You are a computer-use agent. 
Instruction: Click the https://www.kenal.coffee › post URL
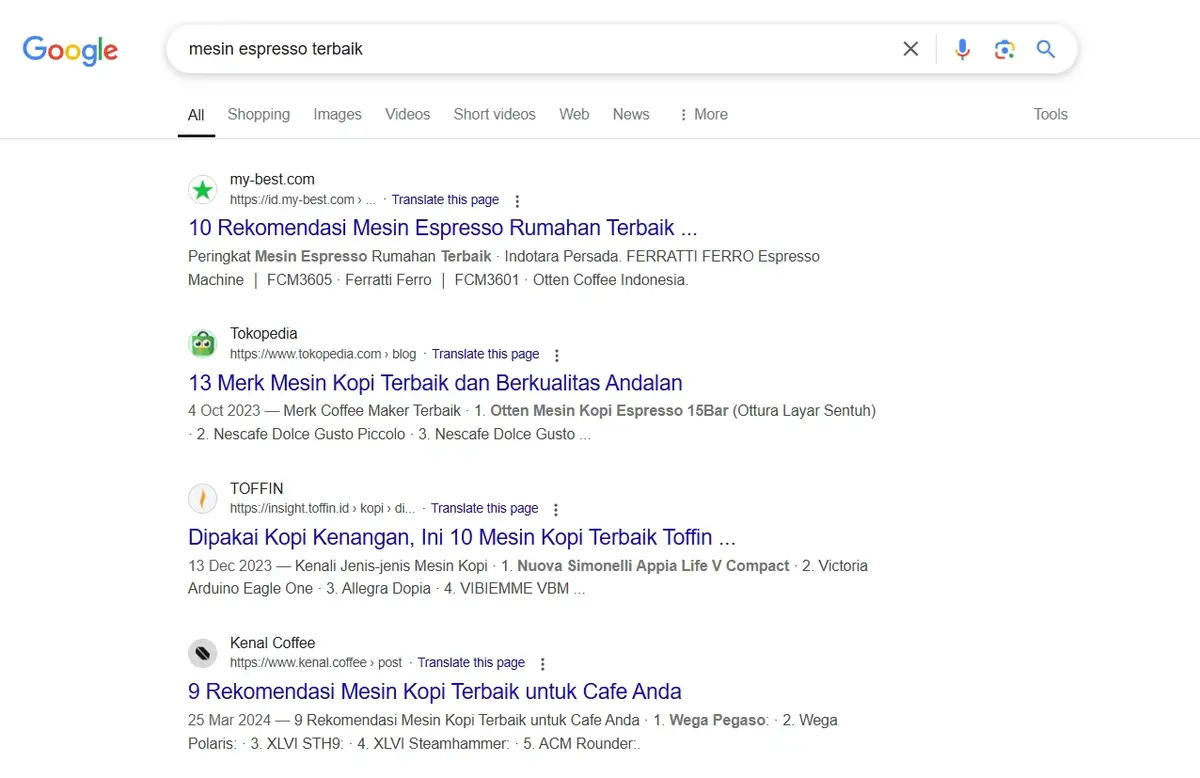[x=316, y=663]
